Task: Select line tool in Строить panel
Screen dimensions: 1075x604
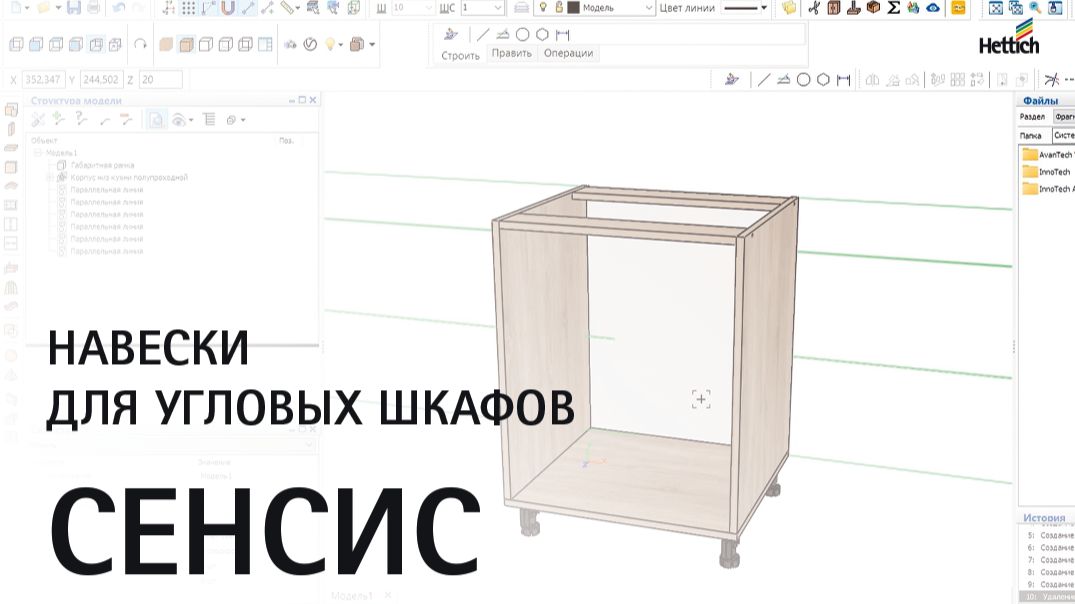Action: (x=483, y=34)
